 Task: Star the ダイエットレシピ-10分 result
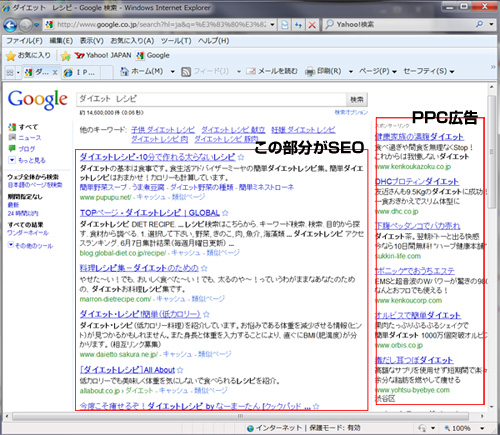tap(241, 157)
